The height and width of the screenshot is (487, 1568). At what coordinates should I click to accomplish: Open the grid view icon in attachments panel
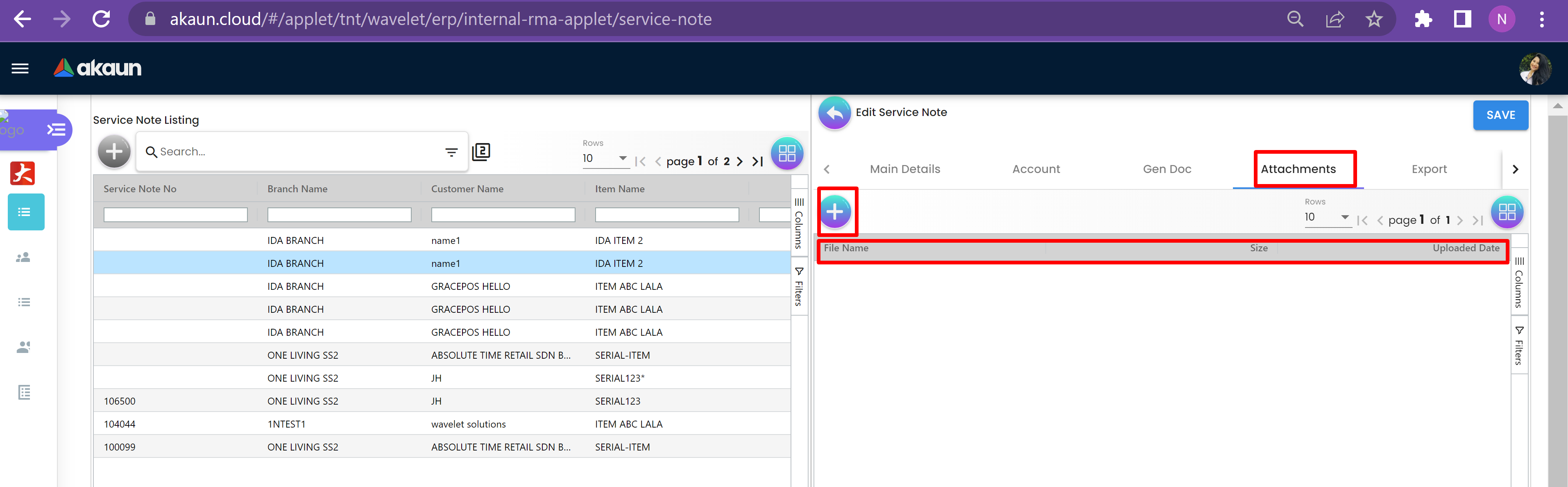[x=1507, y=212]
